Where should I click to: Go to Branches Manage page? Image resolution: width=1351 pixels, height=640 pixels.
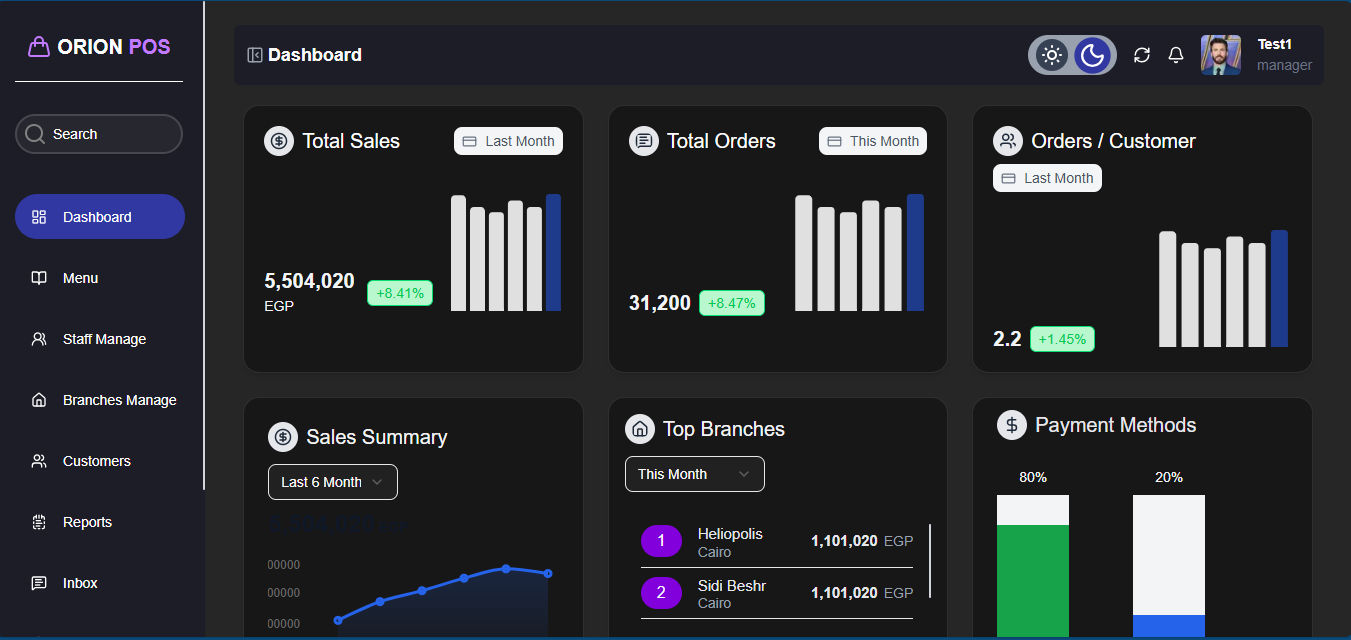click(119, 400)
